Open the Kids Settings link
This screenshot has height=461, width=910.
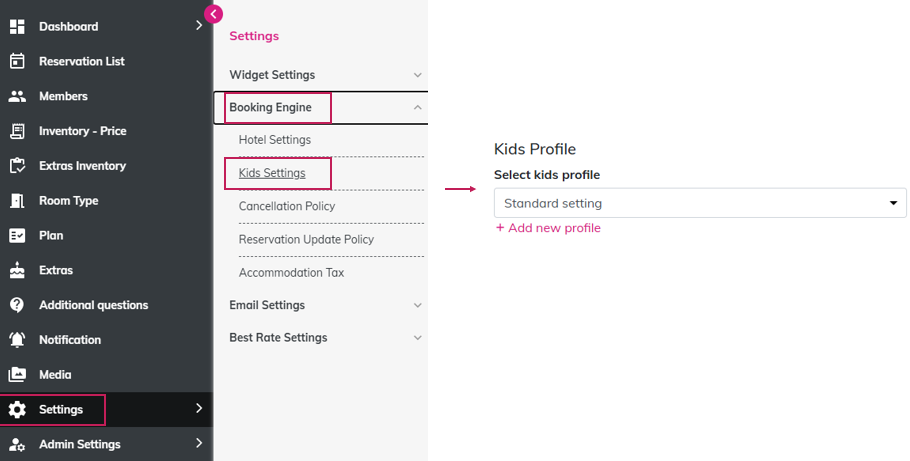coord(272,173)
